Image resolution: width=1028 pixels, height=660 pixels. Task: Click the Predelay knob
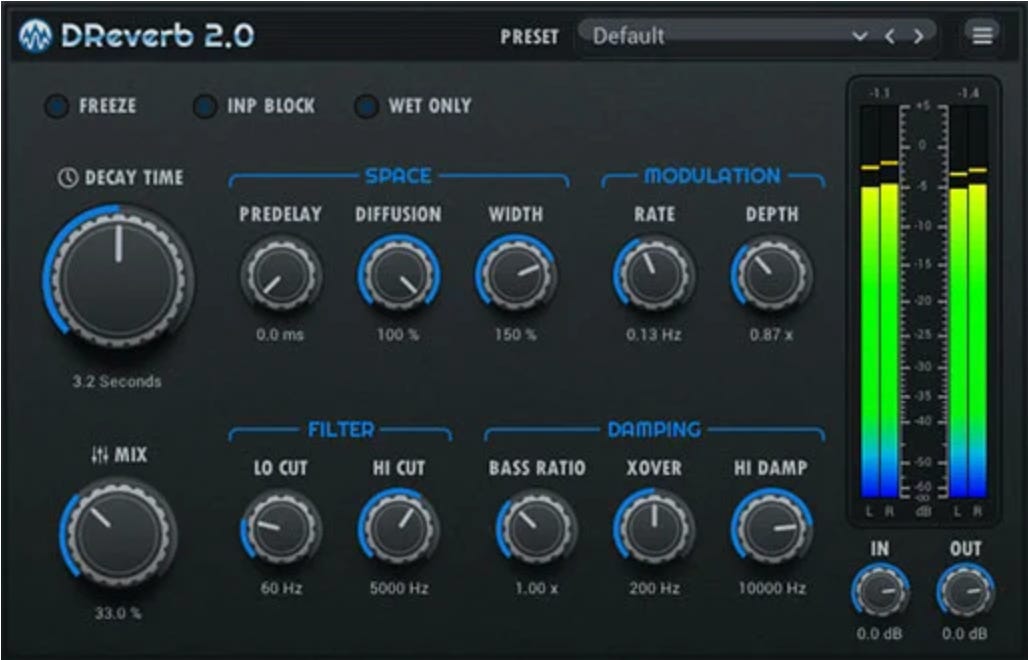pyautogui.click(x=281, y=275)
